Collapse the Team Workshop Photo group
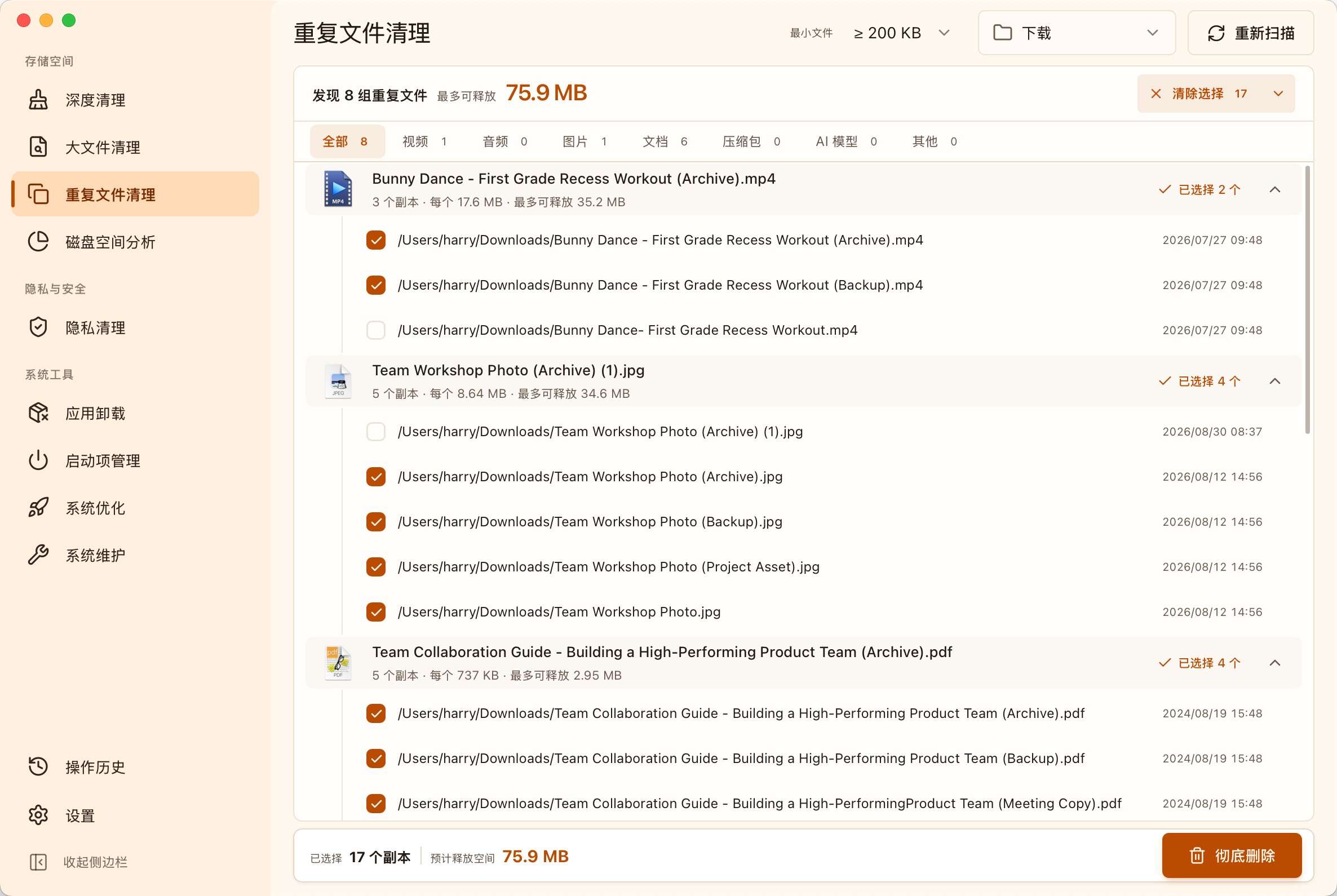 pyautogui.click(x=1274, y=381)
